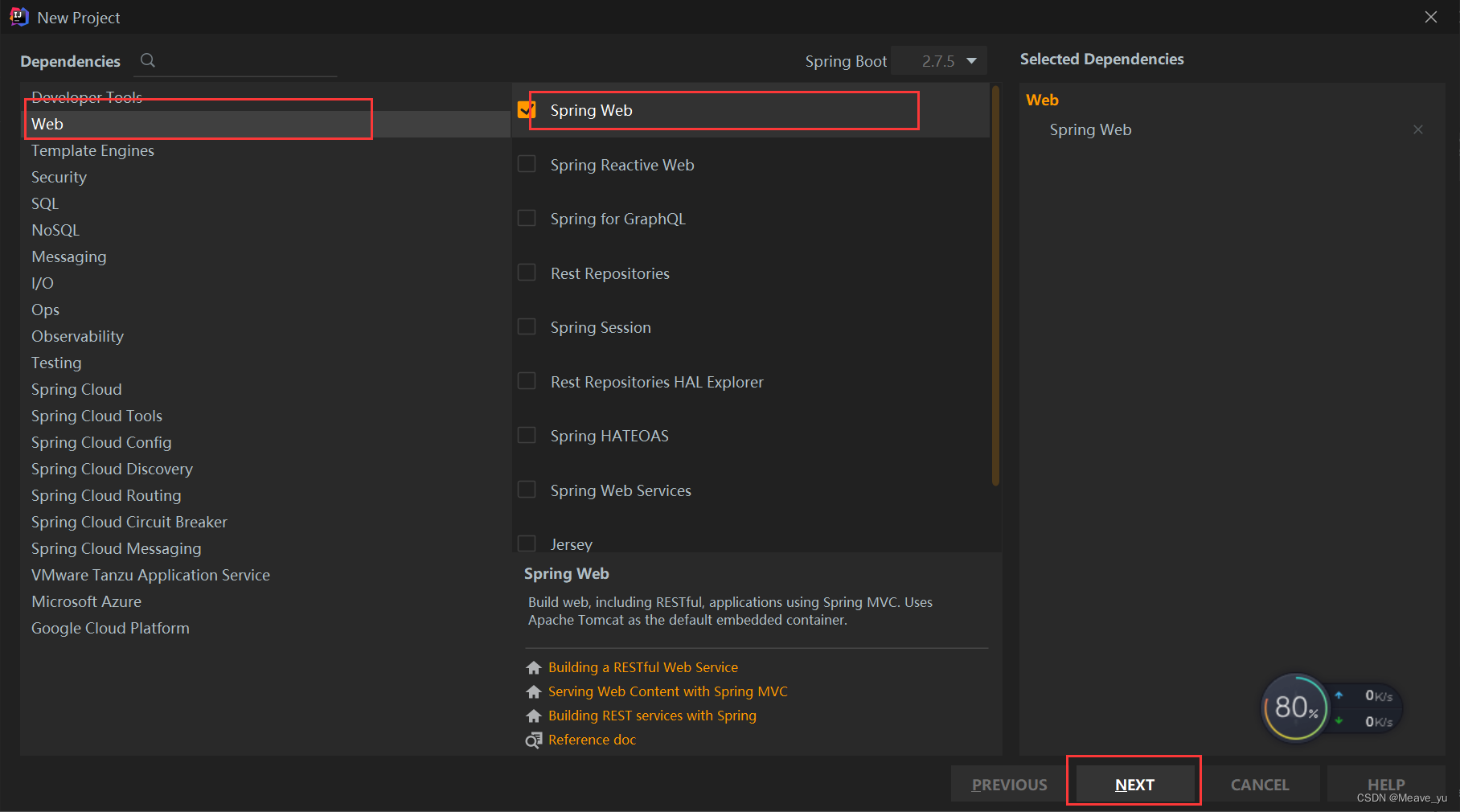Close the New Project dialog
The image size is (1460, 812).
1431,17
